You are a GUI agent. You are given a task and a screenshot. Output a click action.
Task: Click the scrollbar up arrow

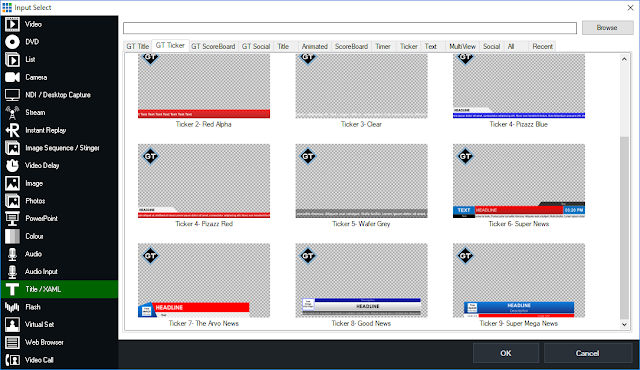coord(624,59)
